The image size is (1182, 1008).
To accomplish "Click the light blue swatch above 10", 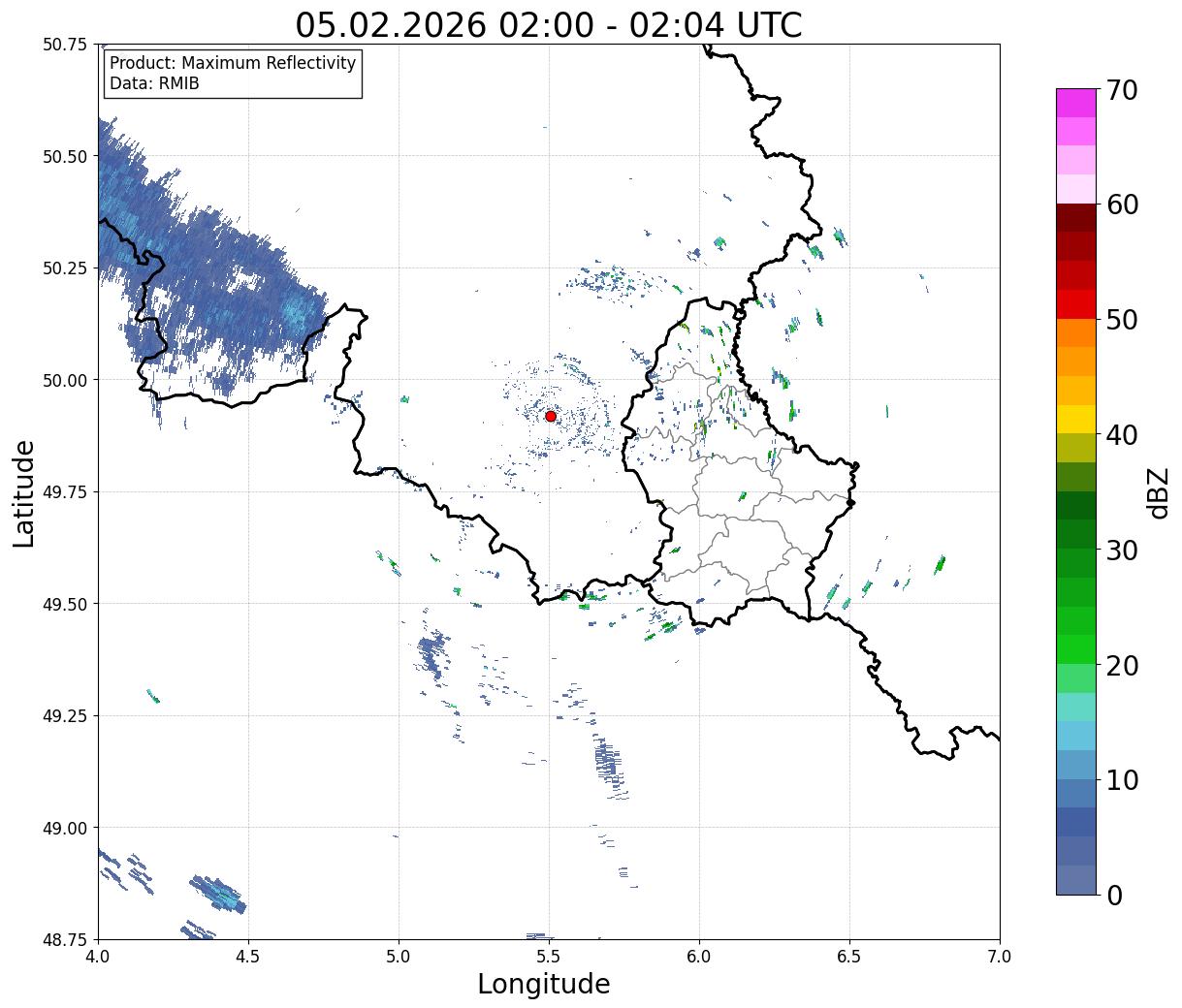I will 1076,764.
